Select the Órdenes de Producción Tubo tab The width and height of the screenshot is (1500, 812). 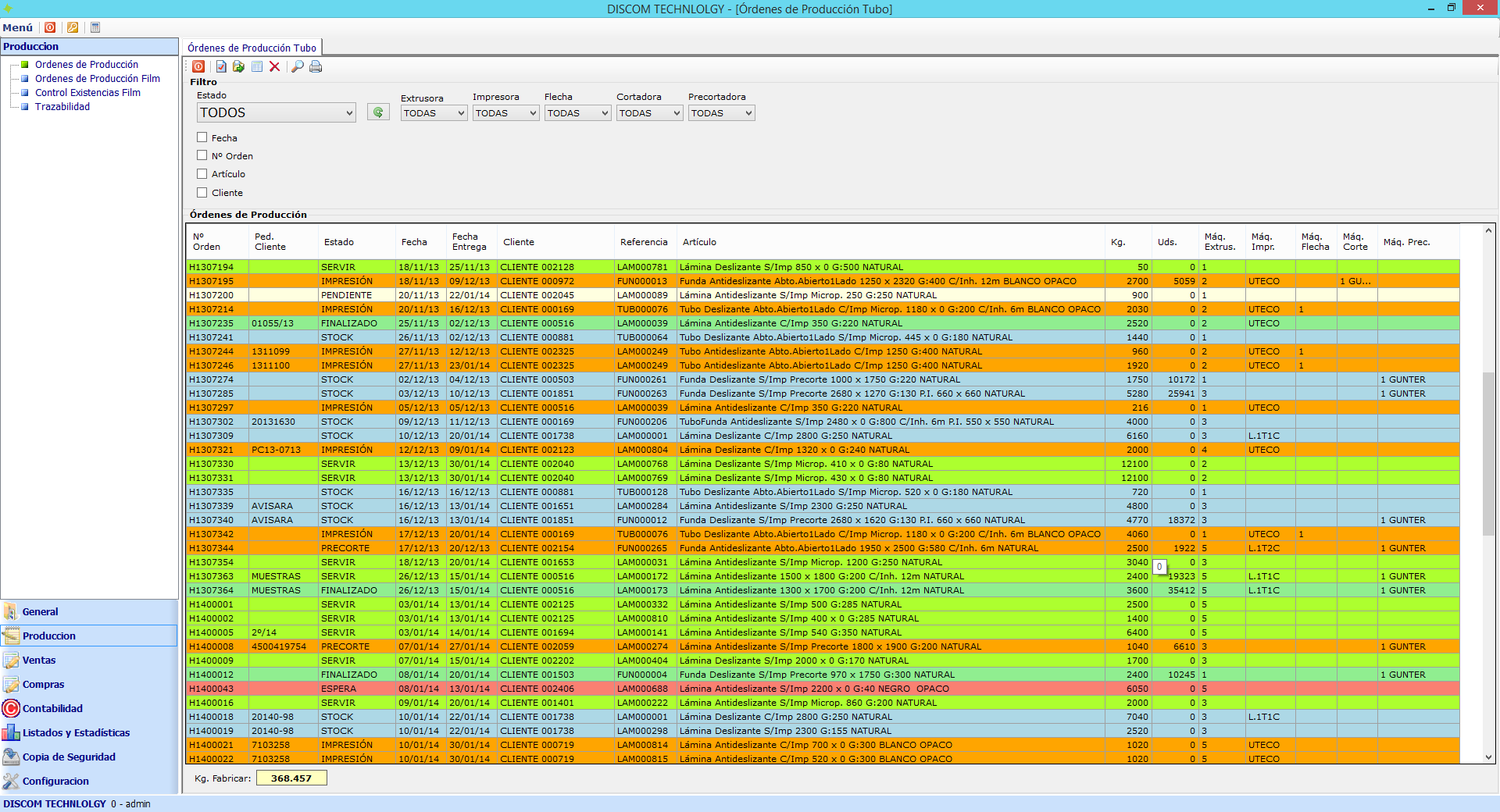(252, 48)
